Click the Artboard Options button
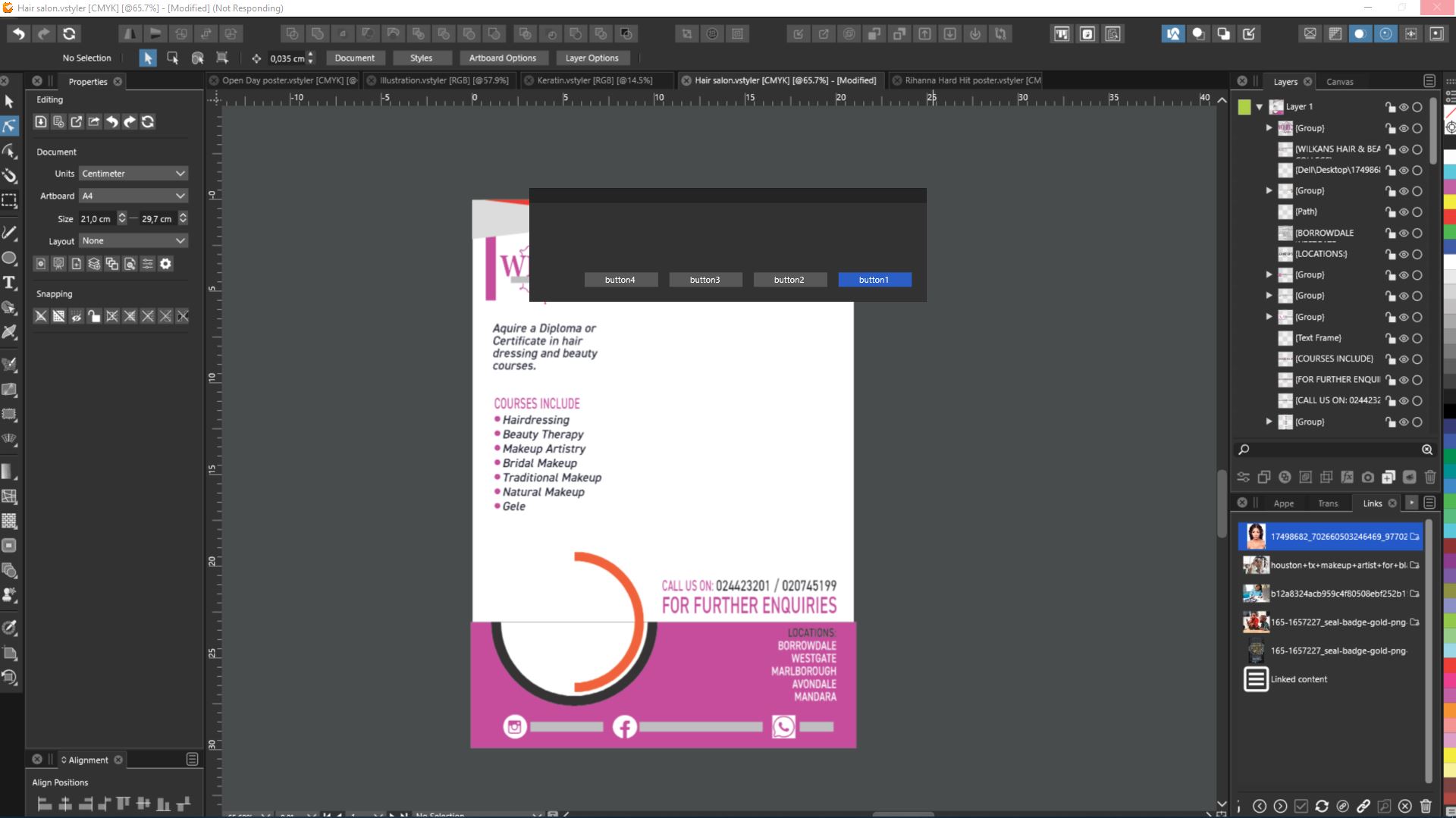1456x818 pixels. [502, 58]
